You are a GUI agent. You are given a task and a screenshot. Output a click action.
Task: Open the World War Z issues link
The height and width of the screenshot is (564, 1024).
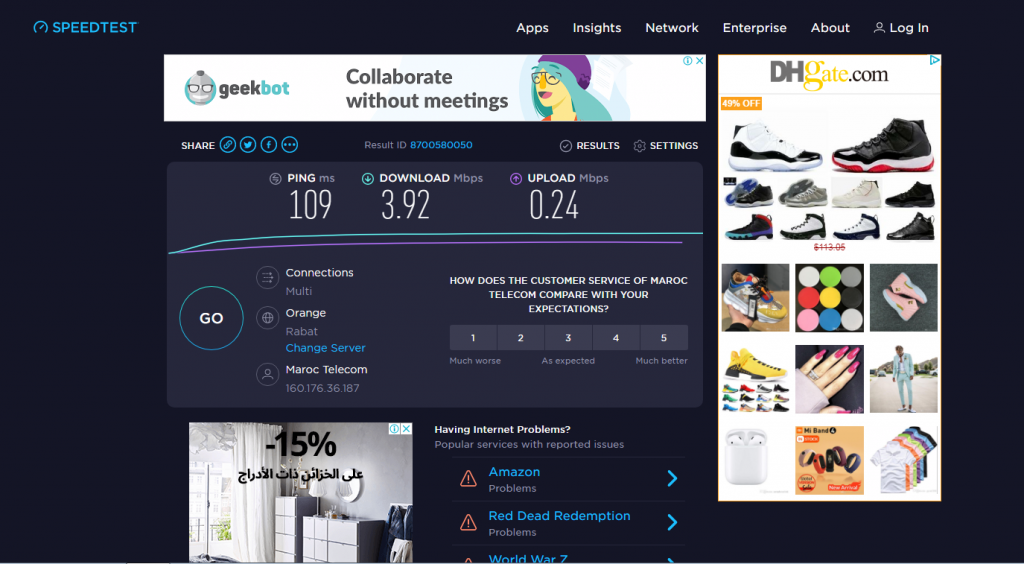click(528, 559)
